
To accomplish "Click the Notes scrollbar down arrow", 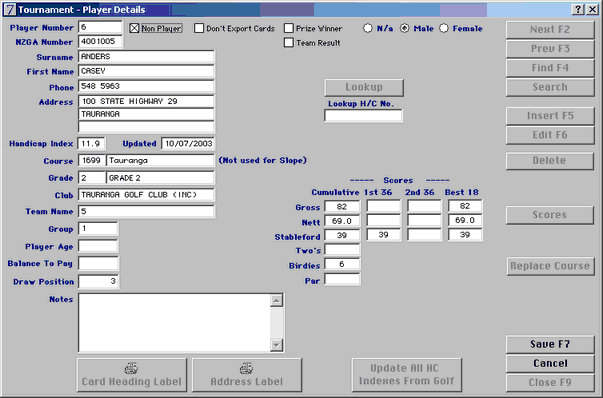I will 276,345.
